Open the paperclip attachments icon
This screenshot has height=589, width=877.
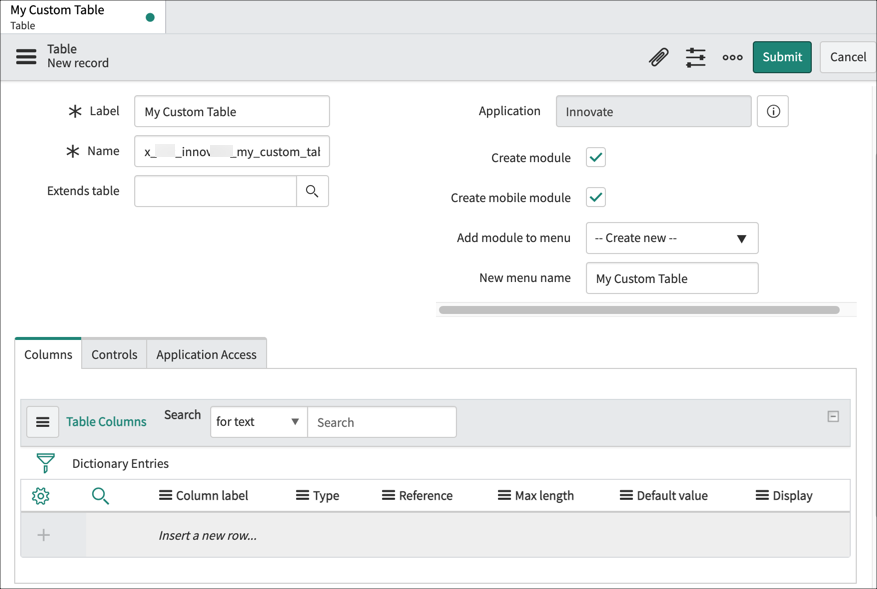pos(658,57)
